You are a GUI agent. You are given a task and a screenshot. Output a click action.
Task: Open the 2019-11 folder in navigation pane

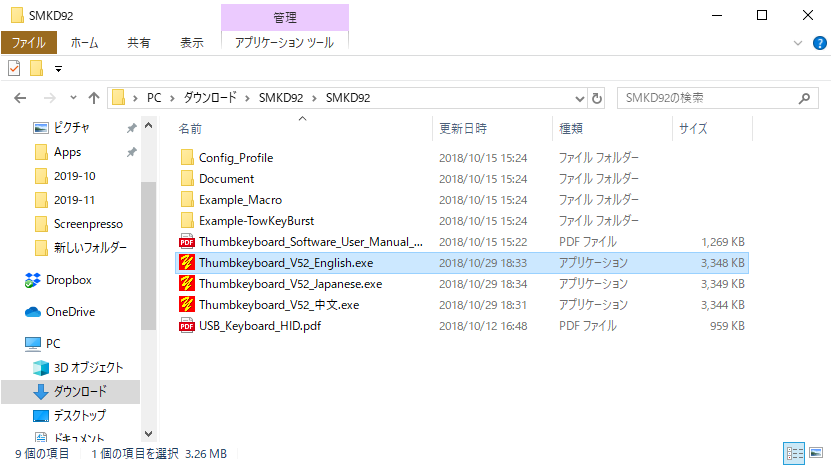point(75,200)
